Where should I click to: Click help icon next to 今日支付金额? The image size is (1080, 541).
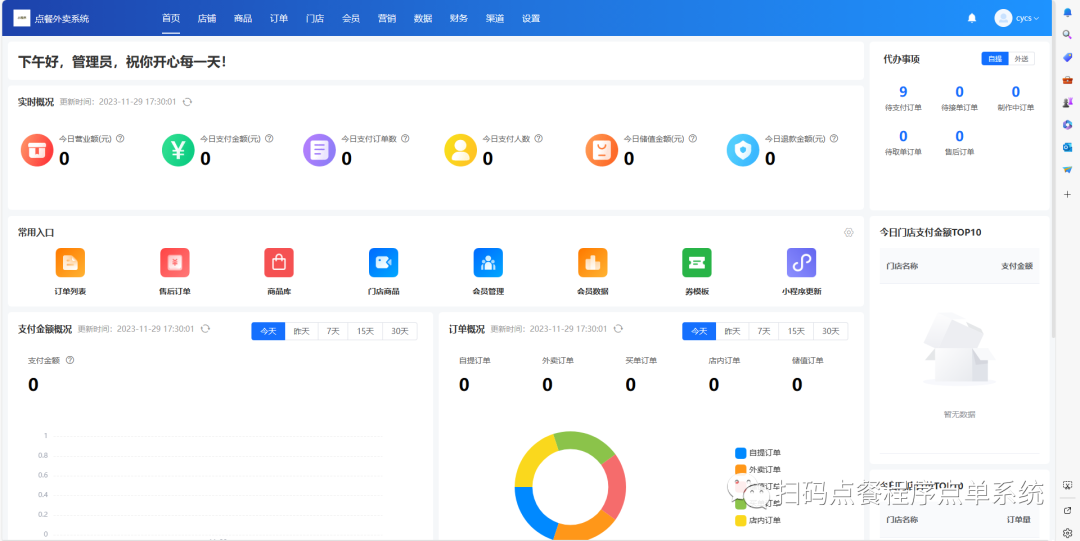(269, 139)
